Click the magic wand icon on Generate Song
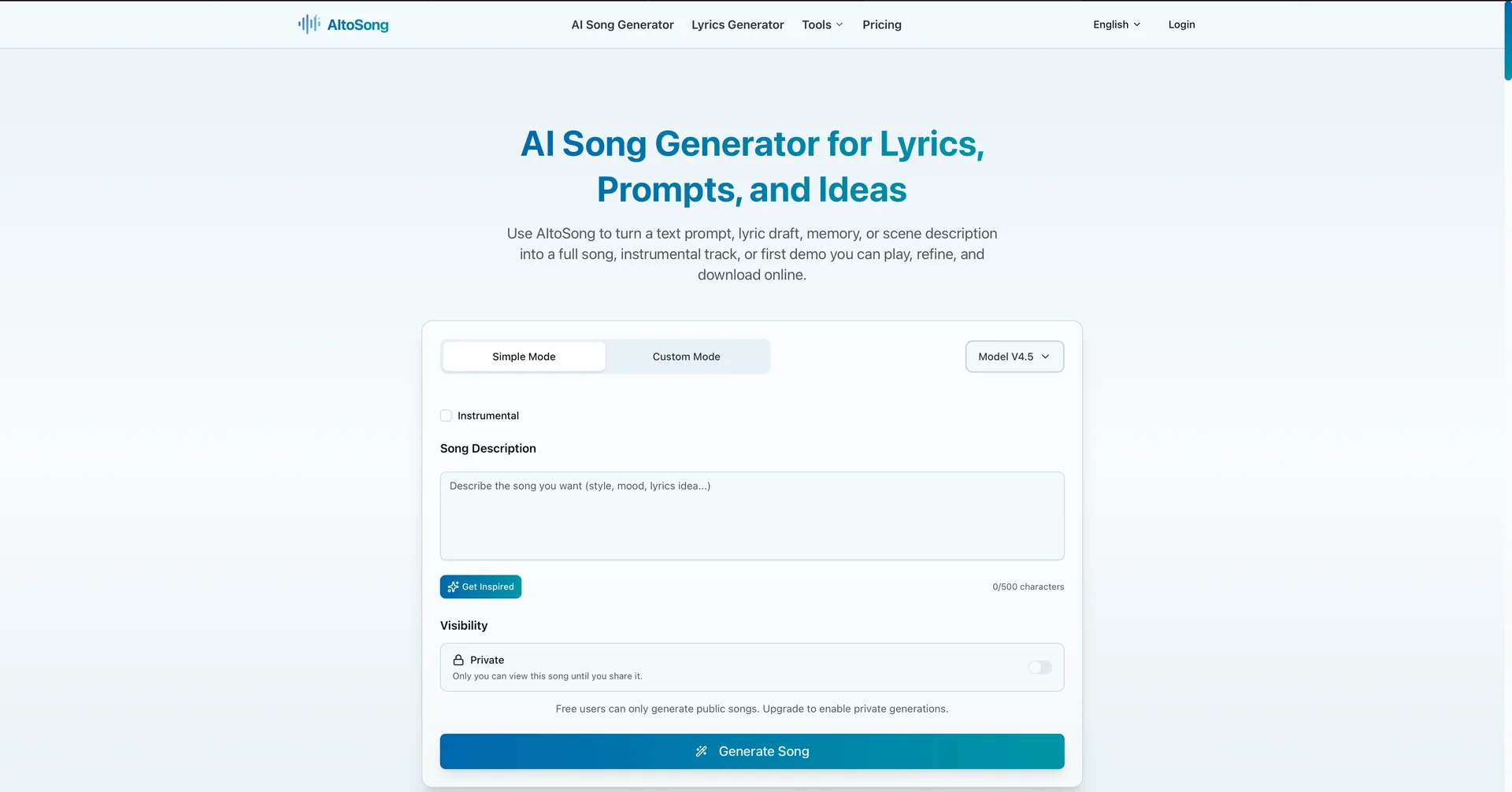The width and height of the screenshot is (1512, 792). pyautogui.click(x=701, y=751)
